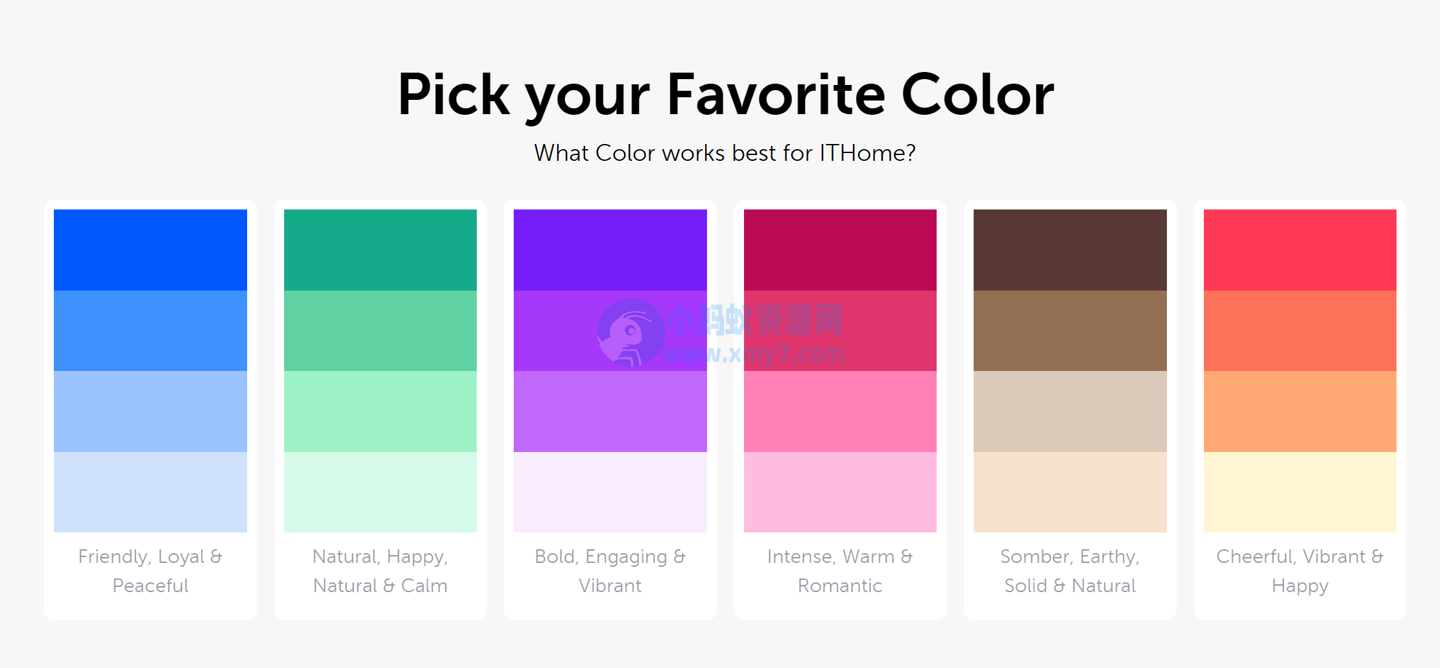Click the "Bold, Engaging & Vibrant" label
The width and height of the screenshot is (1440, 668).
tap(610, 571)
